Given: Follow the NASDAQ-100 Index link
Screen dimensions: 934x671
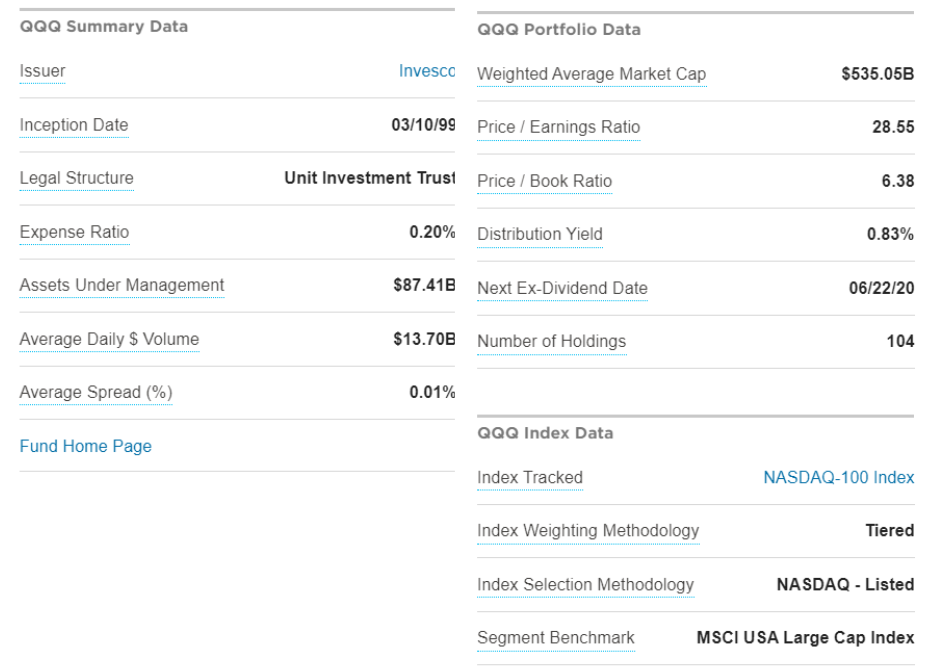Looking at the screenshot, I should 838,477.
